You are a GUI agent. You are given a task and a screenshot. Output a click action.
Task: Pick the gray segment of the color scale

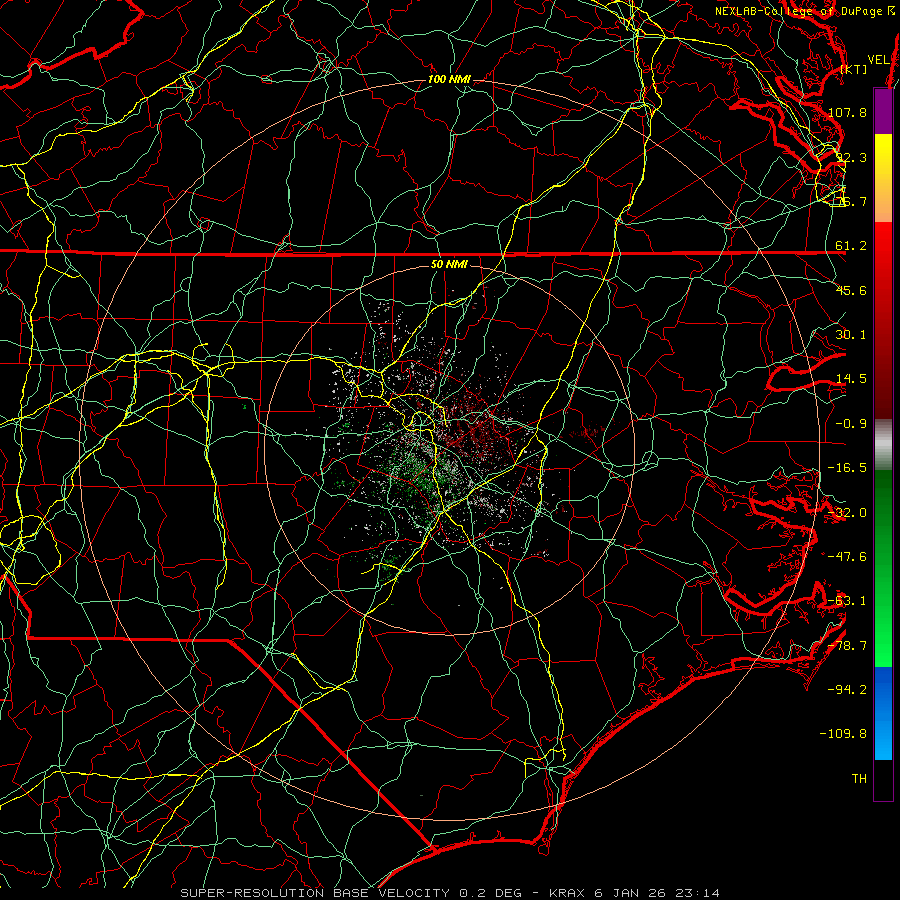883,445
